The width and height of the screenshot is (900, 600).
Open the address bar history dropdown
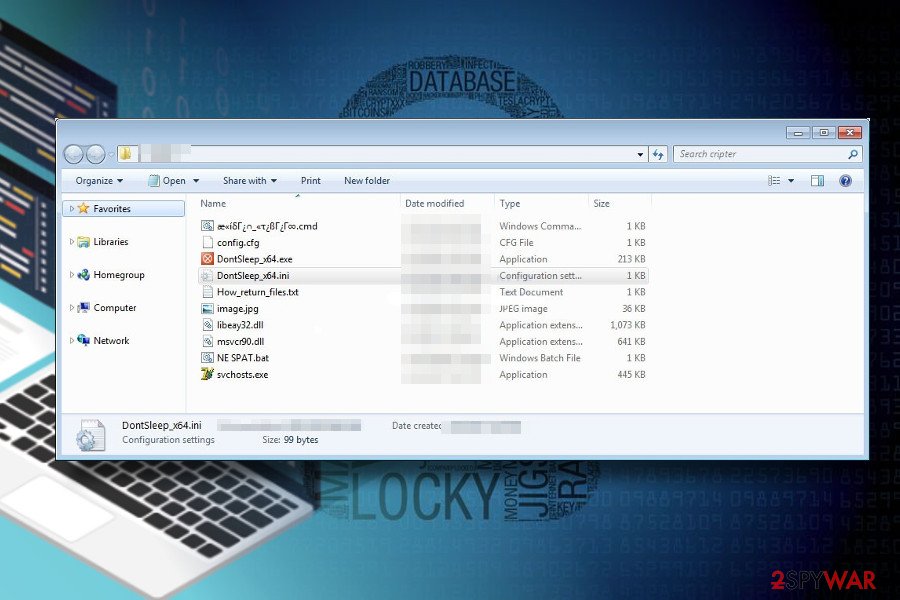tap(640, 154)
